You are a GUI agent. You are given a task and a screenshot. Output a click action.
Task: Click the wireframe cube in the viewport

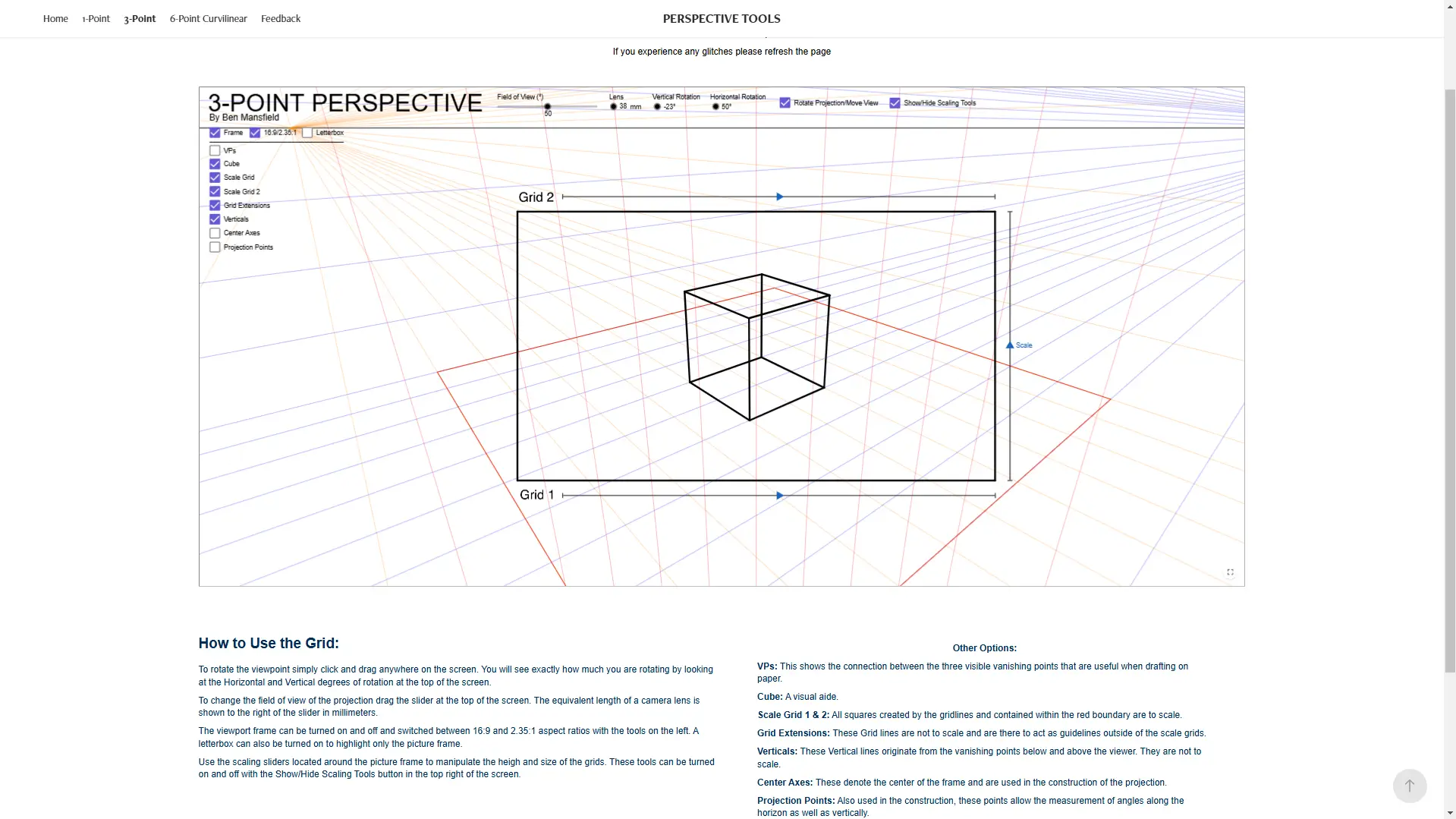point(756,347)
